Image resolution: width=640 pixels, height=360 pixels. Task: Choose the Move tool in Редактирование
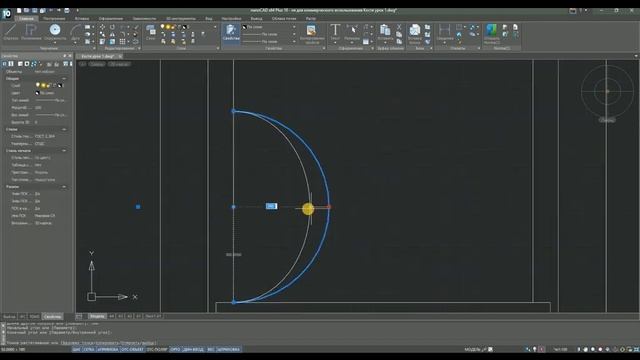(x=102, y=27)
